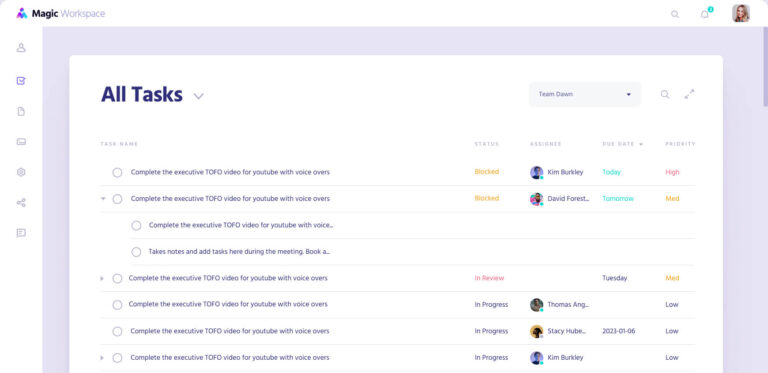768x373 pixels.
Task: Click David Forest assignee avatar
Action: [536, 199]
